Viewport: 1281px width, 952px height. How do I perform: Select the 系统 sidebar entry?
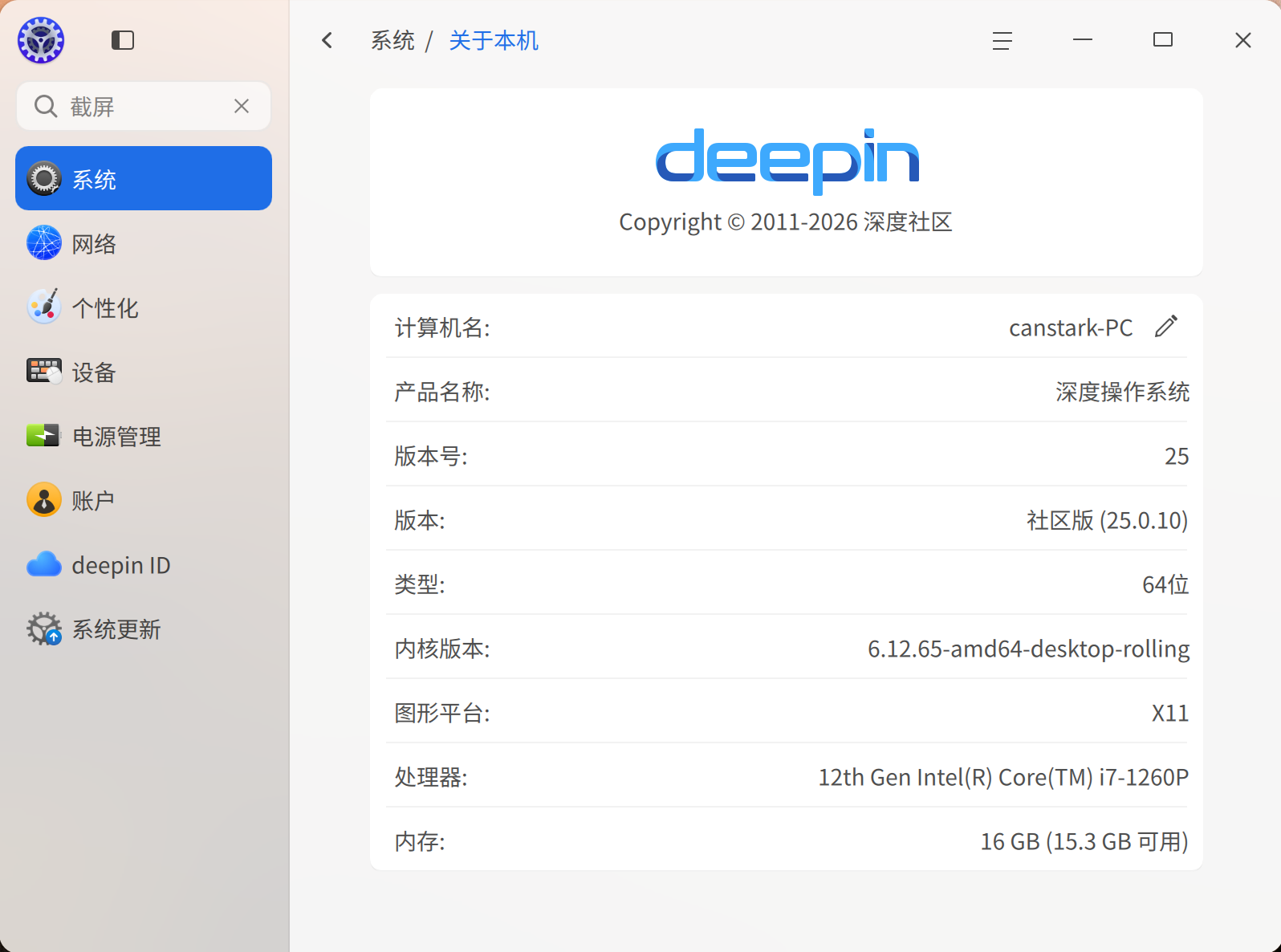click(144, 178)
